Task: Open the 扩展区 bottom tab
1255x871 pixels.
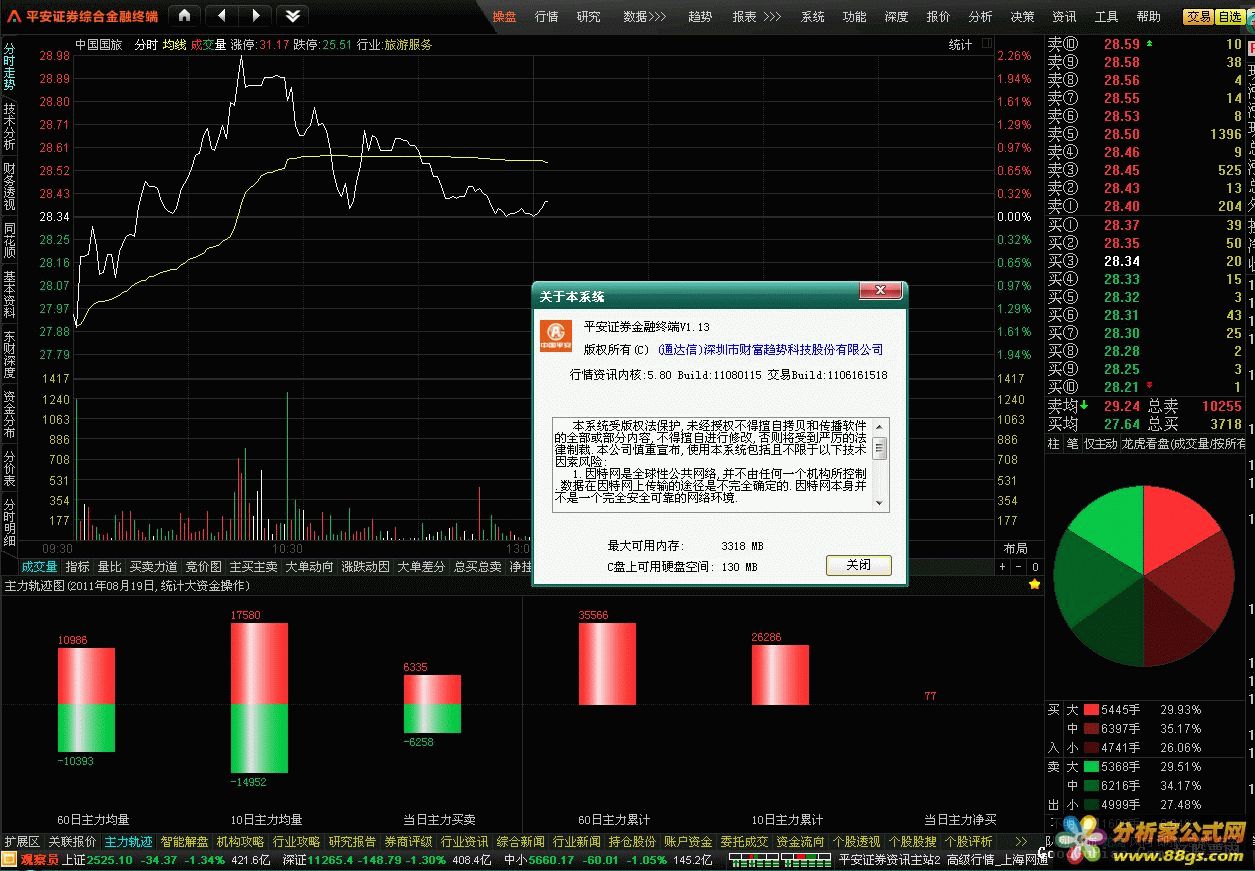Action: [22, 842]
